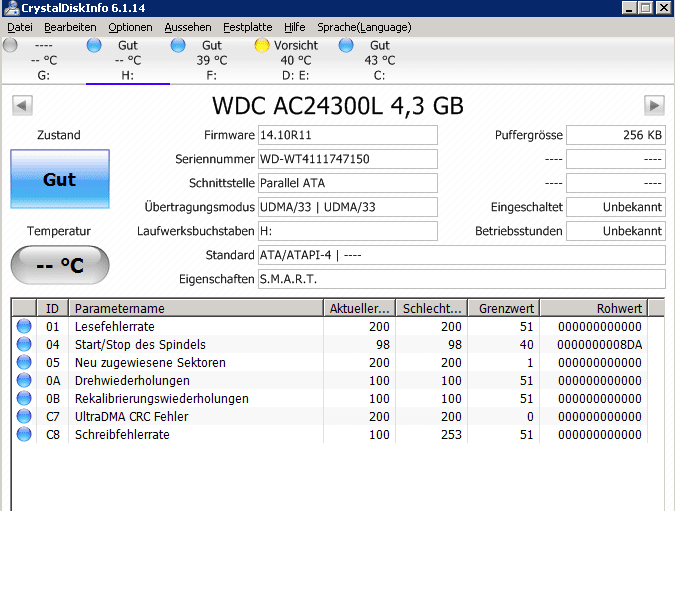Click the UltraDMA CRC Fehler status orb
This screenshot has height=608, width=680.
(x=24, y=416)
